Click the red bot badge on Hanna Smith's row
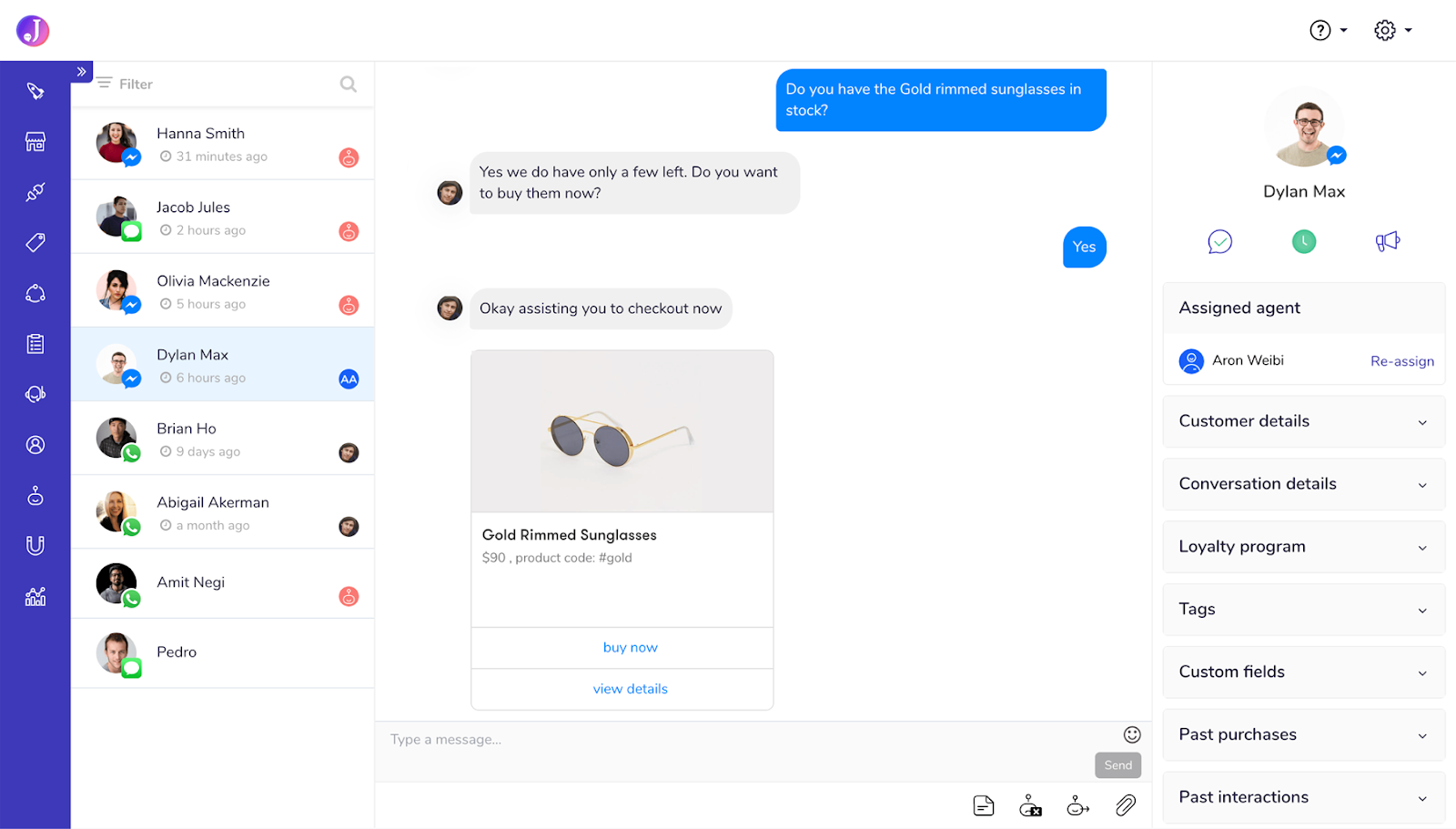1456x829 pixels. pyautogui.click(x=349, y=157)
